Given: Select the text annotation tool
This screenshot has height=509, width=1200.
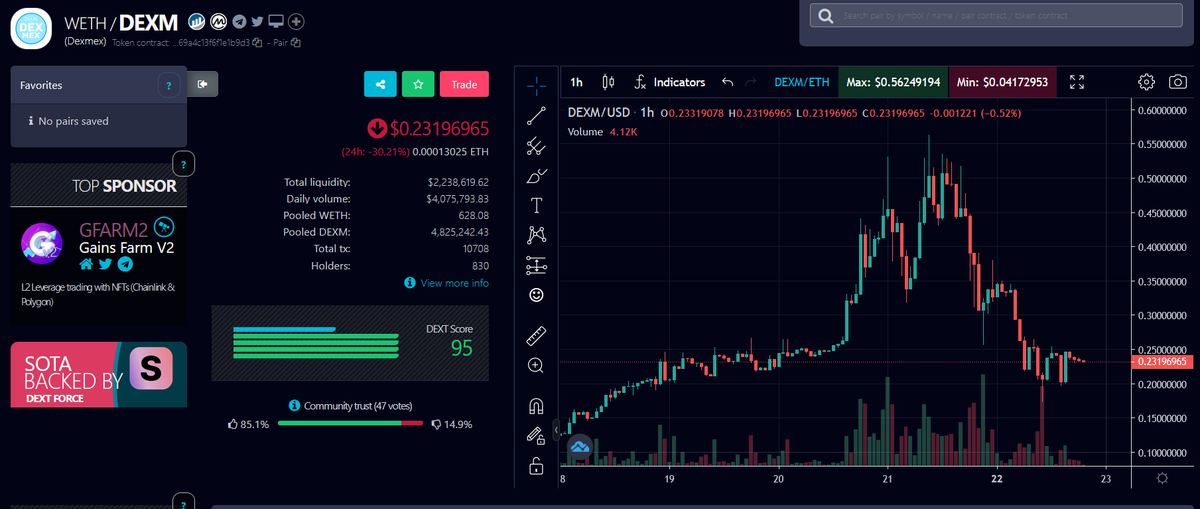Looking at the screenshot, I should (536, 206).
